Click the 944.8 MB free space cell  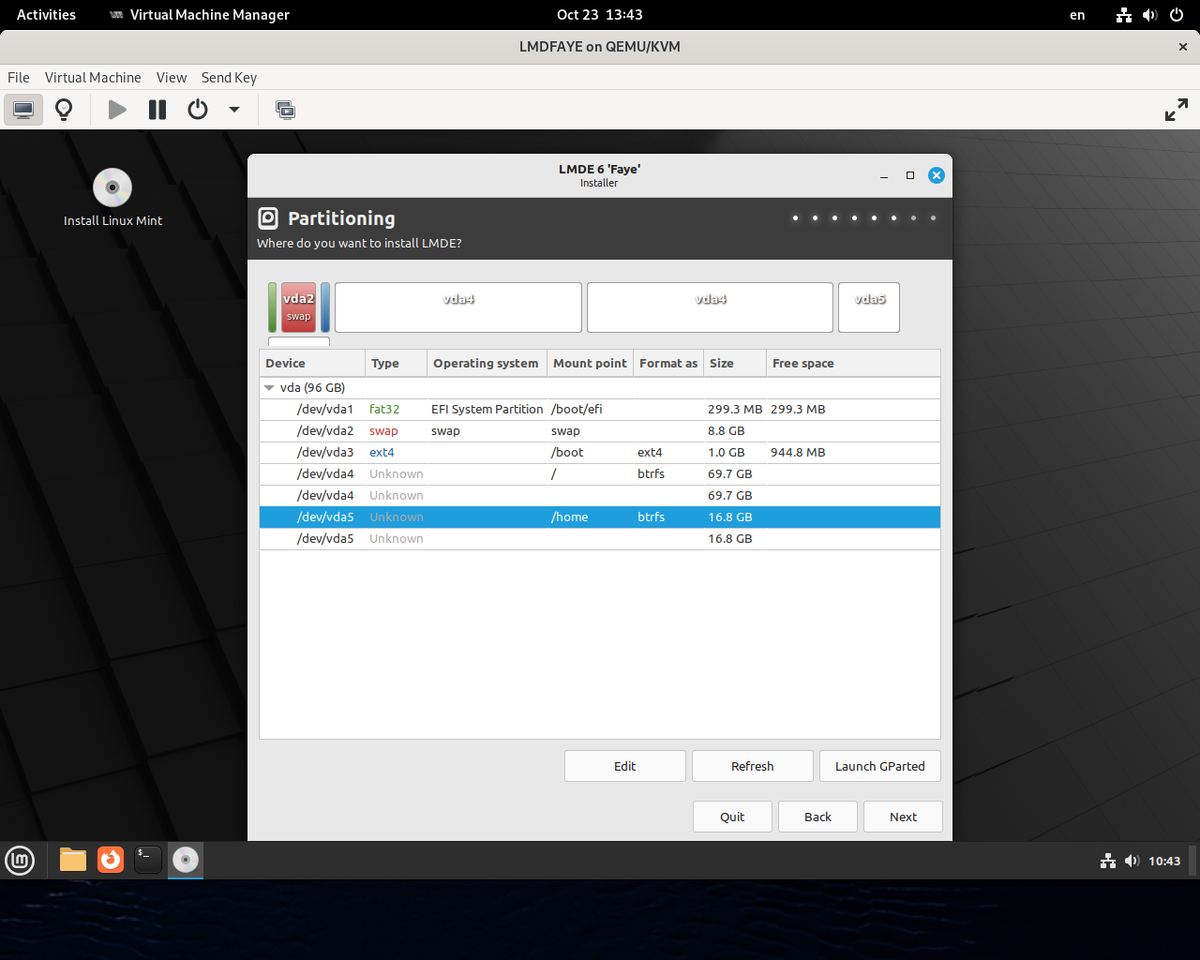[798, 452]
